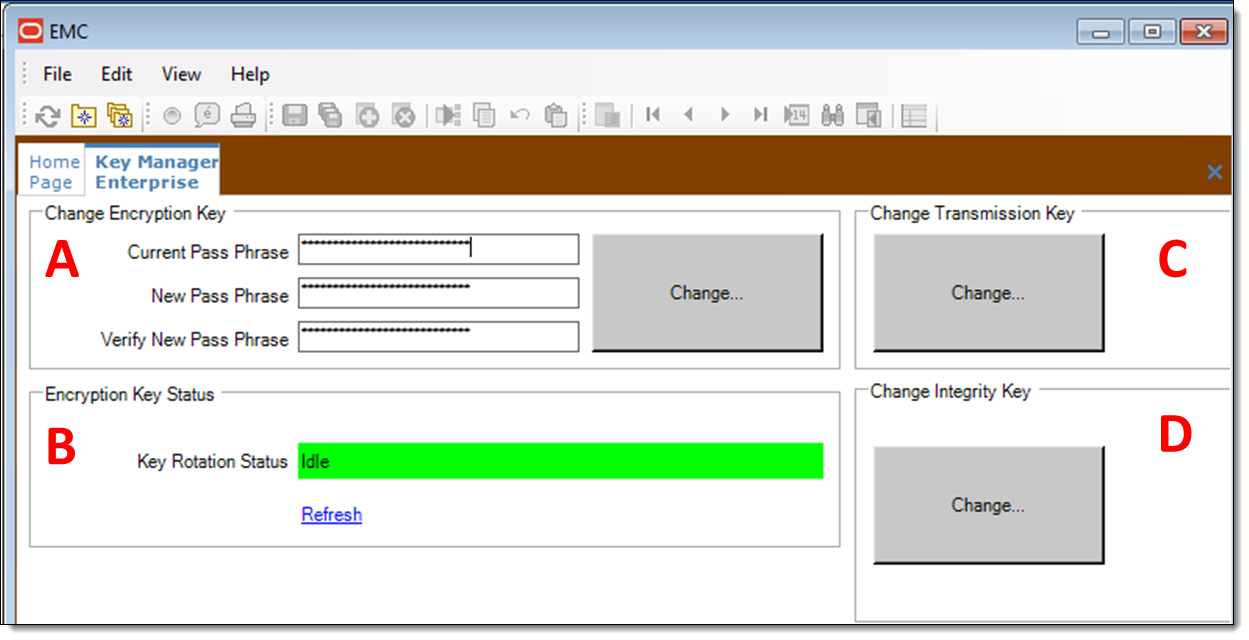The image size is (1249, 640).
Task: Click the Verify New Pass Phrase field
Action: pyautogui.click(x=439, y=337)
